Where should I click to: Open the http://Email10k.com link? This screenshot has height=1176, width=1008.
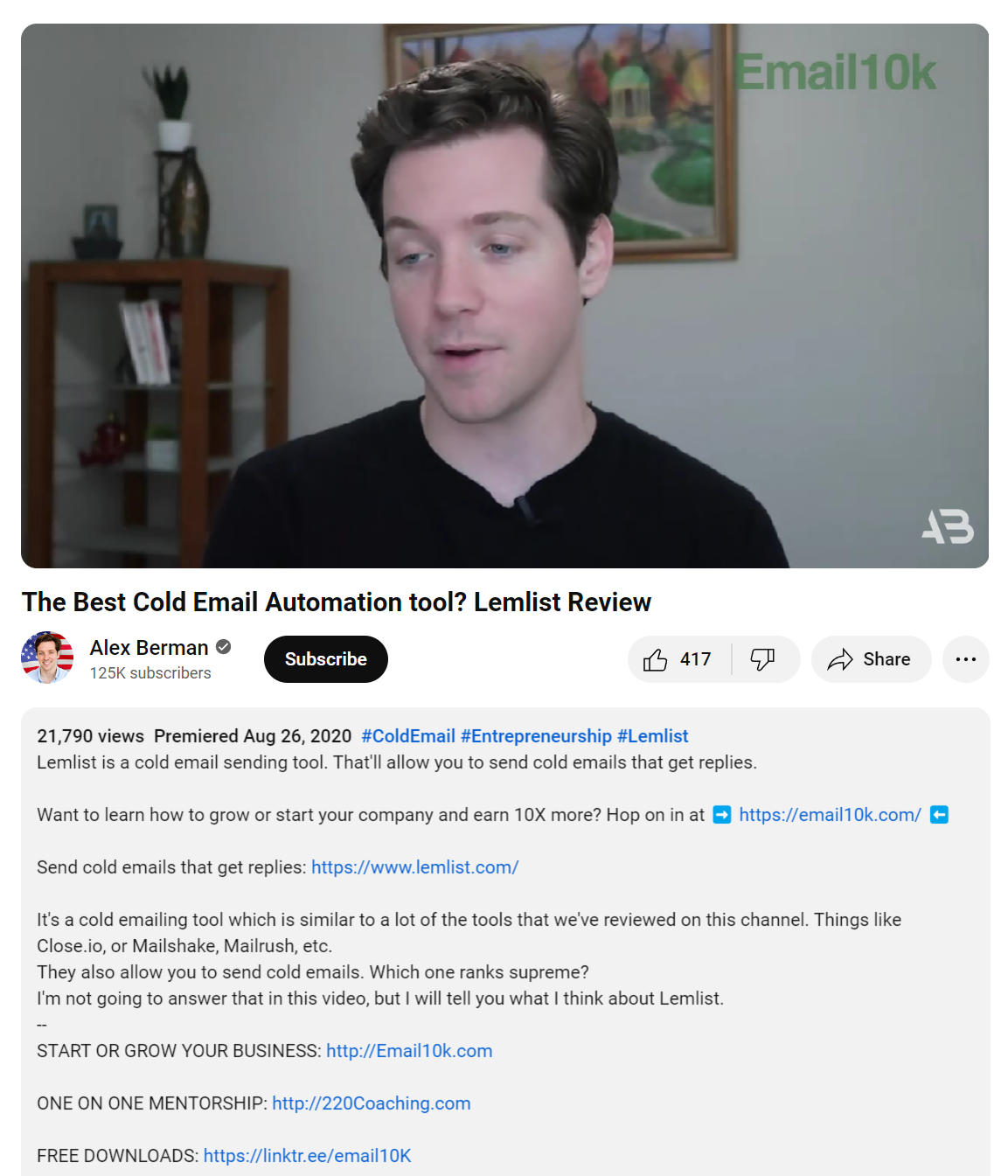point(409,1051)
